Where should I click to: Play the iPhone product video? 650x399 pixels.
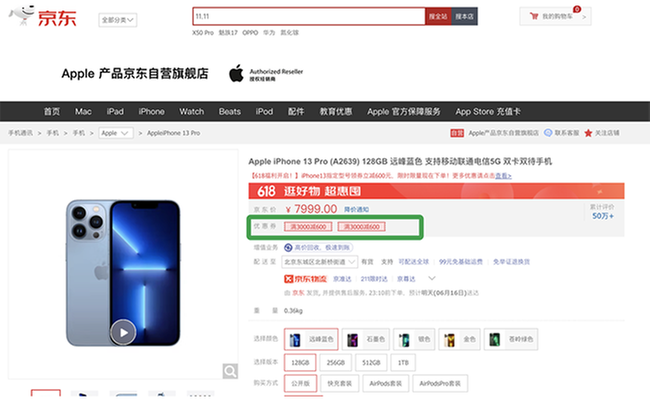point(123,332)
